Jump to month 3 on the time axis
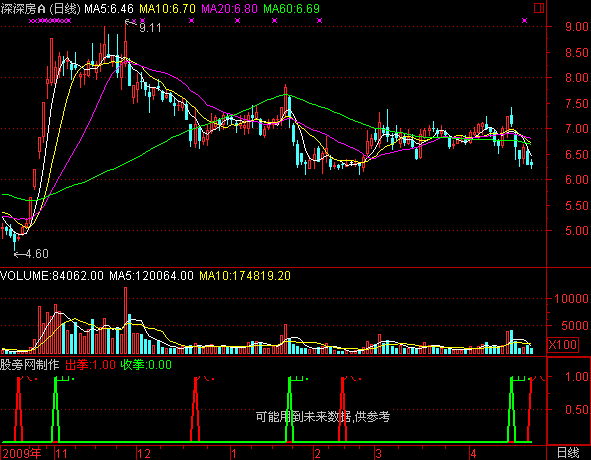The width and height of the screenshot is (591, 460). 379,454
